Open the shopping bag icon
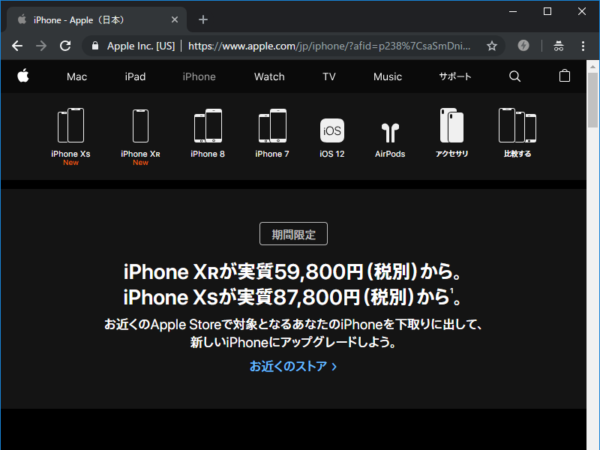600x450 pixels. (565, 76)
